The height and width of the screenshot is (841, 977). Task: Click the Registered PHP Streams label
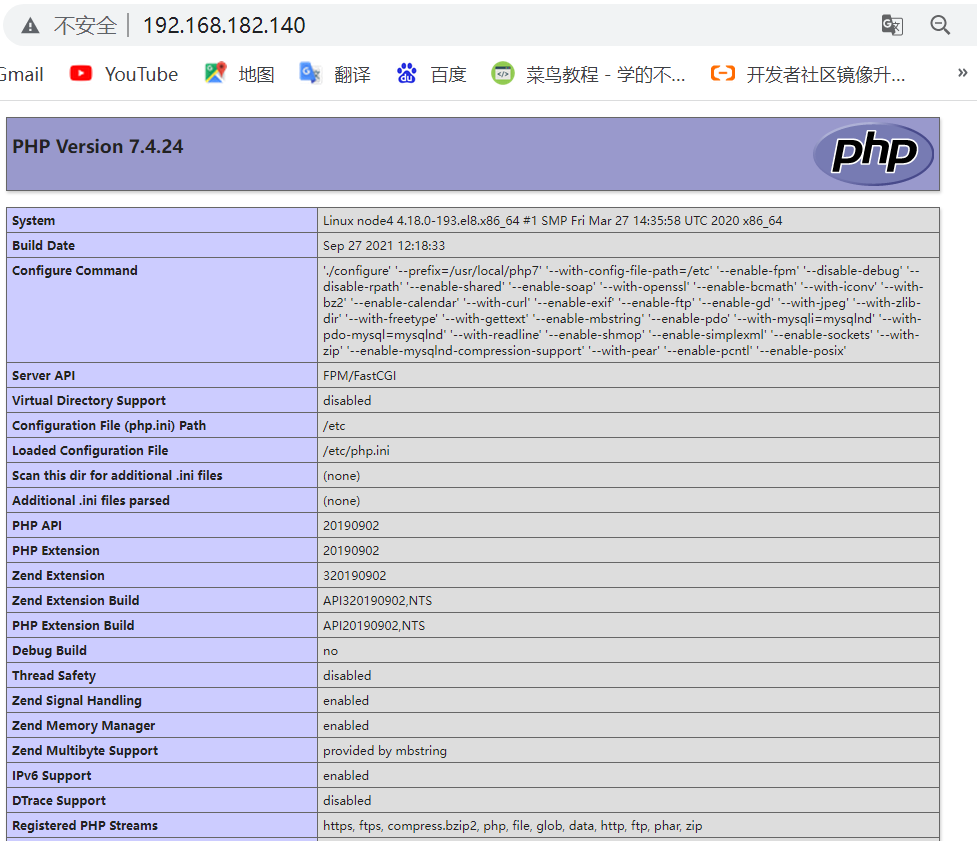[x=85, y=825]
